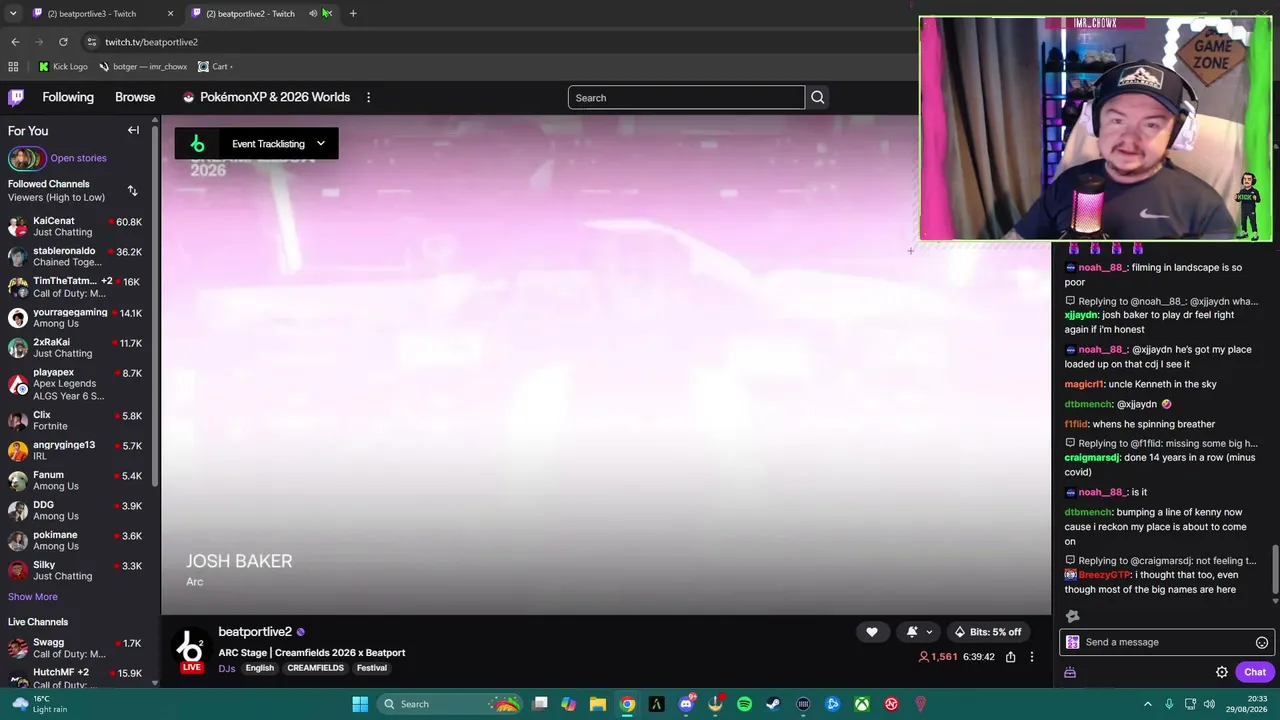Screen dimensions: 1280x720
Task: Reload the Twitch page
Action: point(63,42)
